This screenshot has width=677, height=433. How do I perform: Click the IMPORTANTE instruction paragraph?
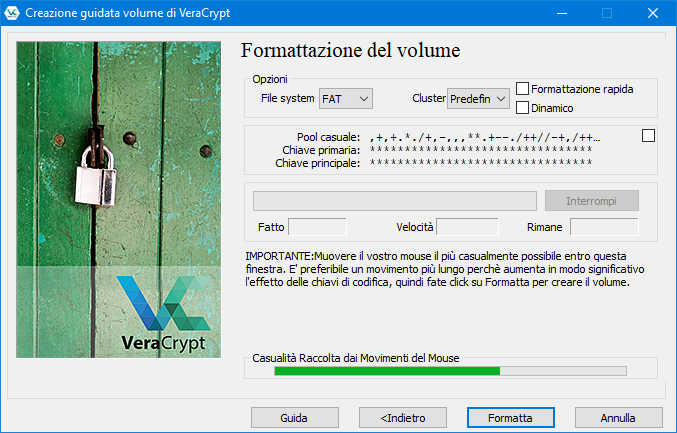445,269
